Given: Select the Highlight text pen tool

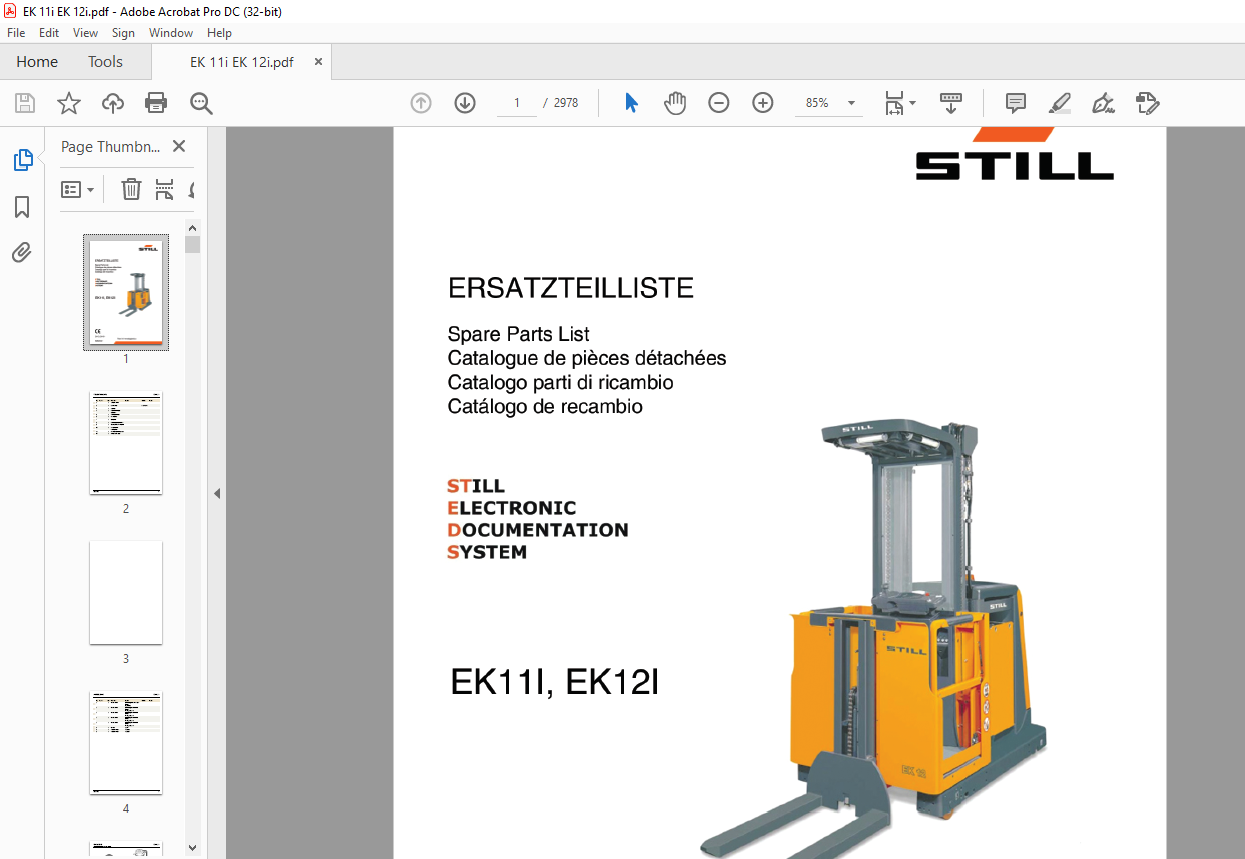Looking at the screenshot, I should click(1060, 103).
